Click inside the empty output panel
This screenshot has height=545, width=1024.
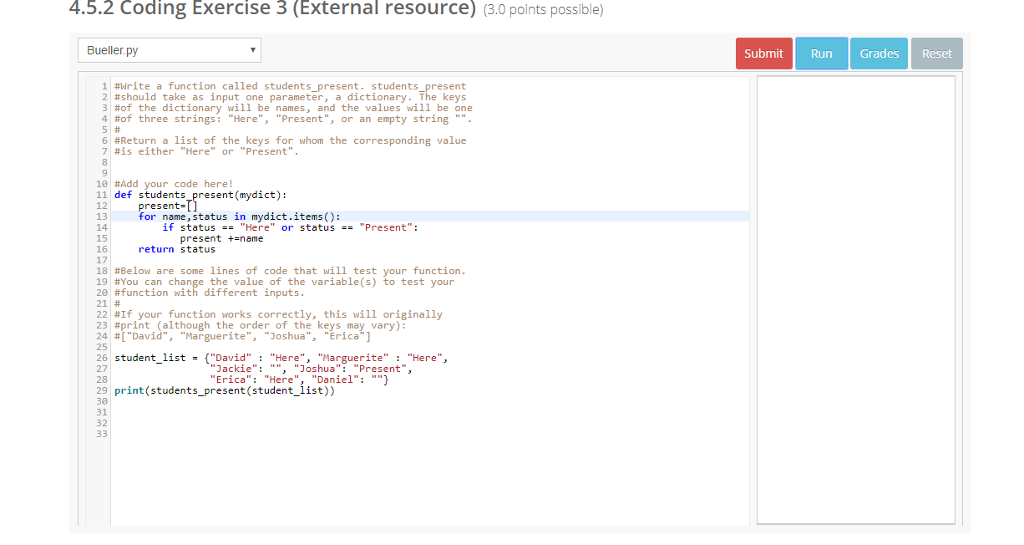click(x=856, y=300)
